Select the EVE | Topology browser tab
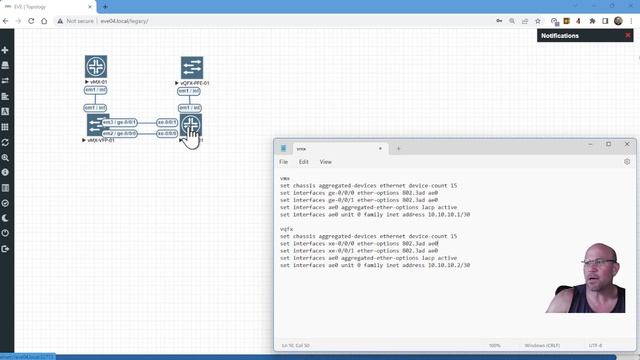640x360 pixels. pyautogui.click(x=48, y=7)
